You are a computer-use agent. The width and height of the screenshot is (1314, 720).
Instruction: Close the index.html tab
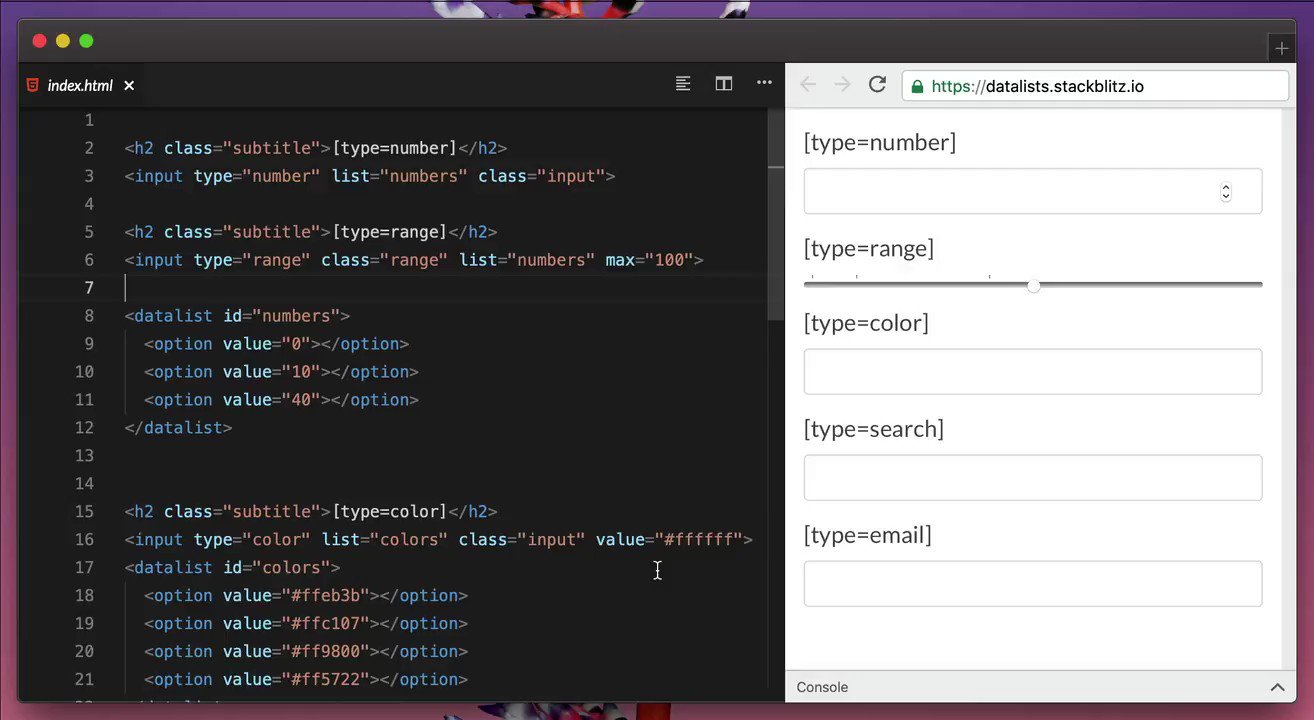129,85
